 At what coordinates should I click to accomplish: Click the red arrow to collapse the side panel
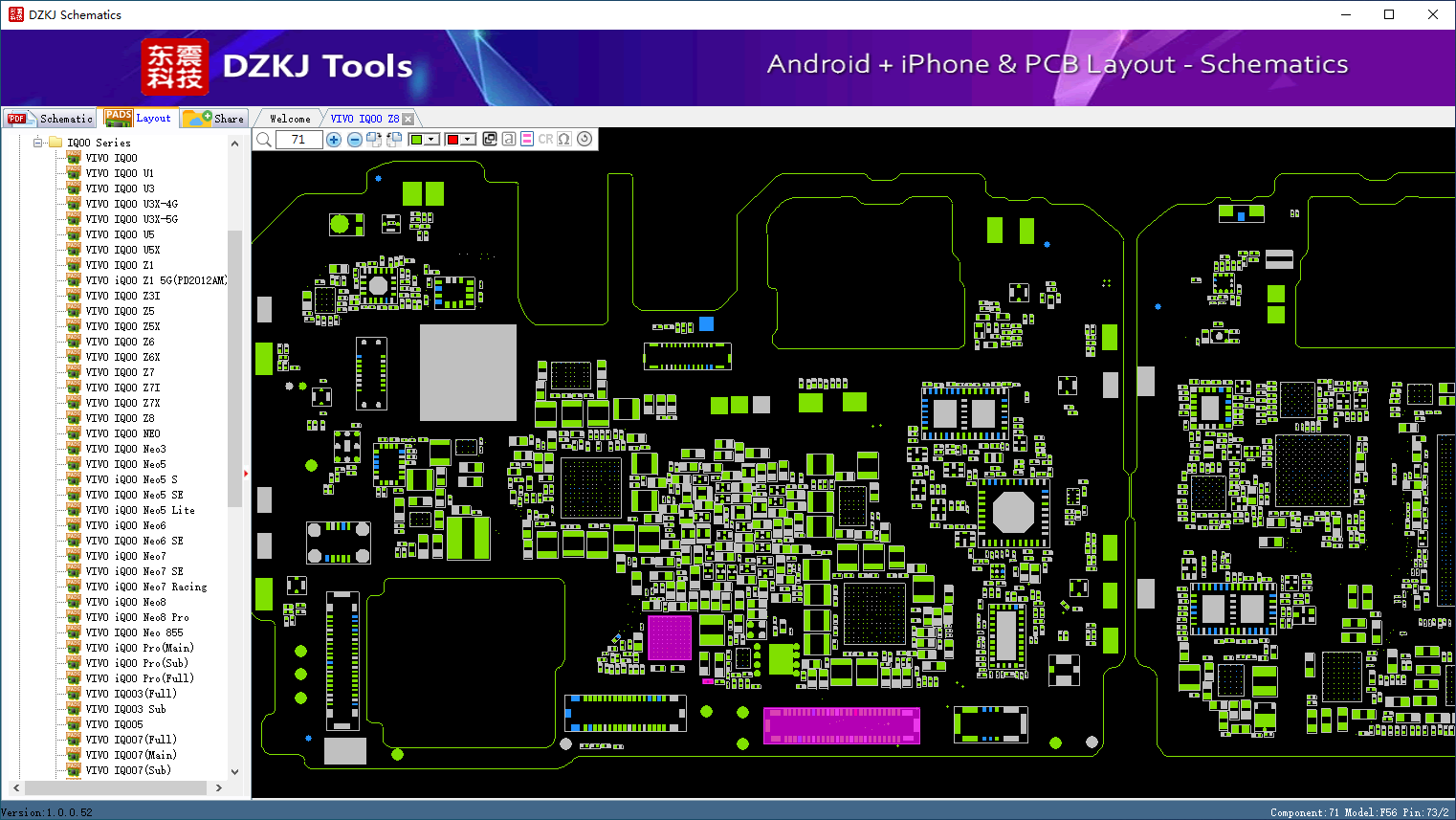tap(246, 473)
